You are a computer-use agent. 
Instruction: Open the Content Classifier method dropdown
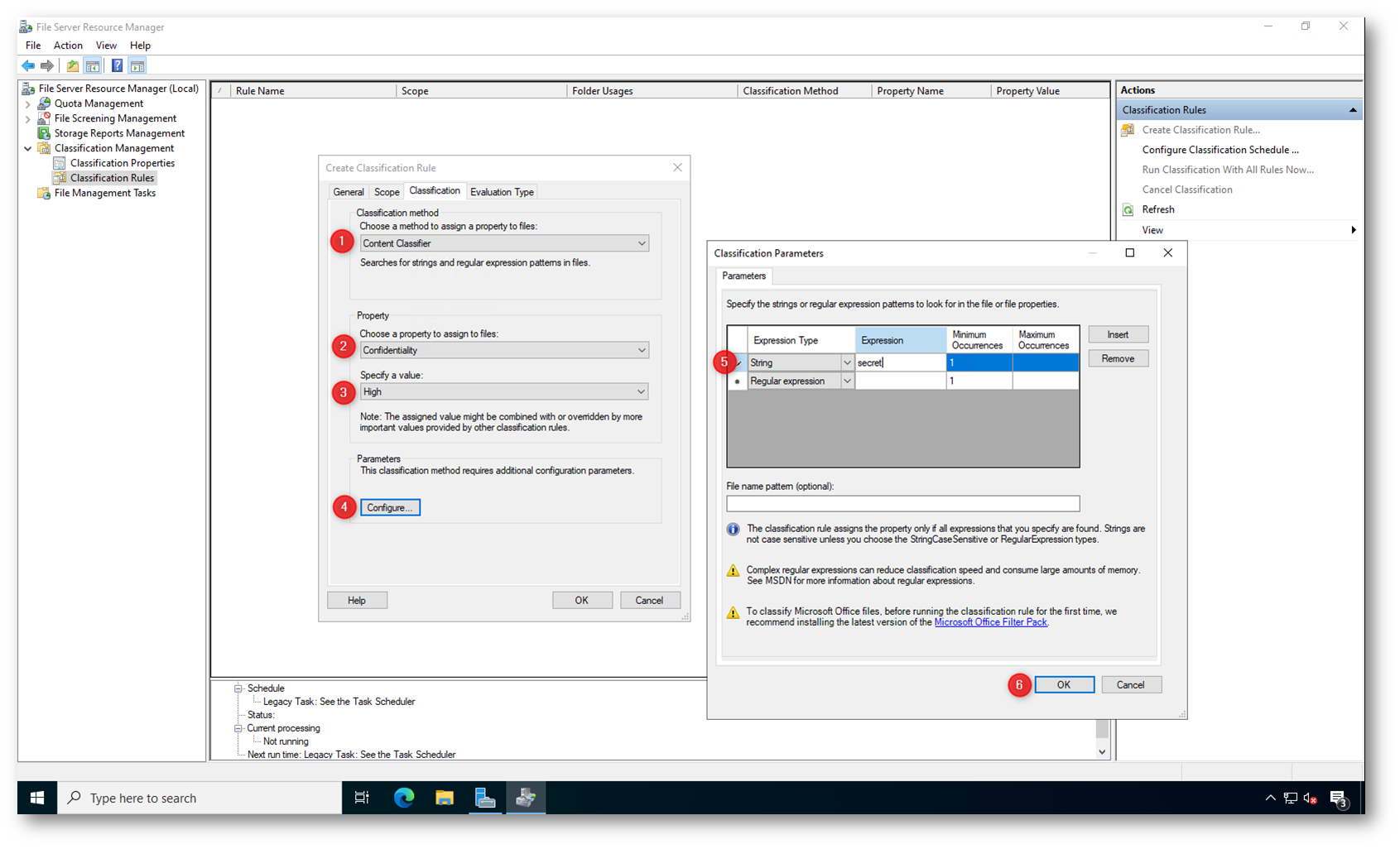(x=641, y=243)
